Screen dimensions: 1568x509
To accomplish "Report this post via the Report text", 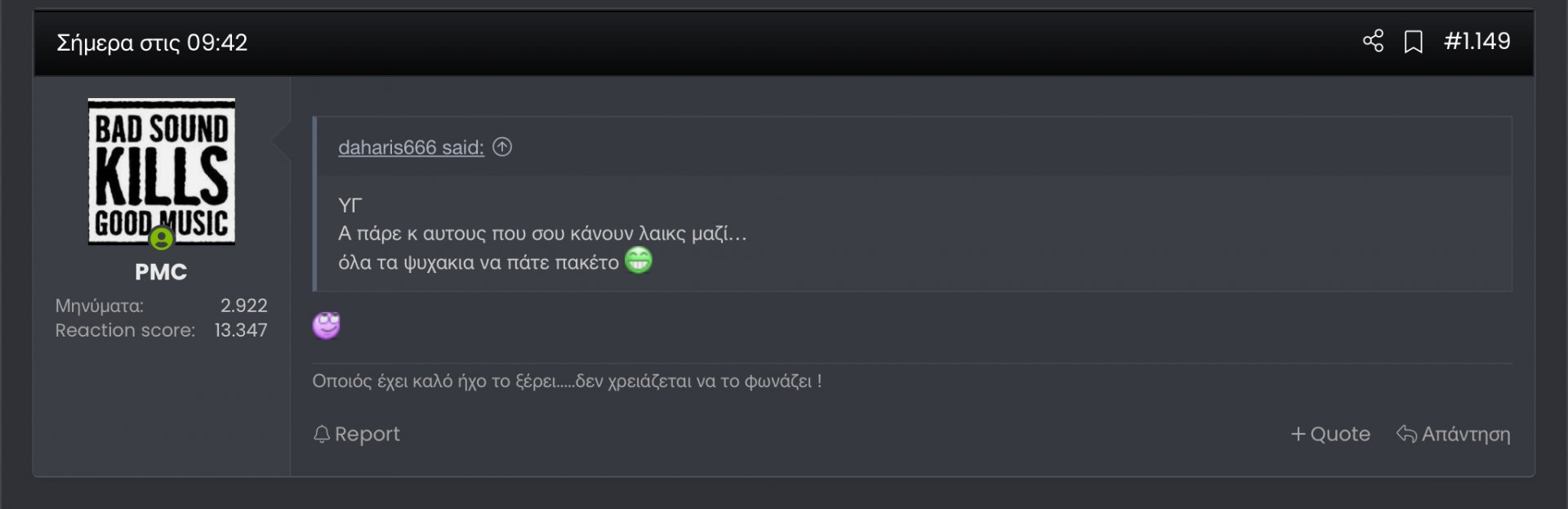I will click(367, 434).
